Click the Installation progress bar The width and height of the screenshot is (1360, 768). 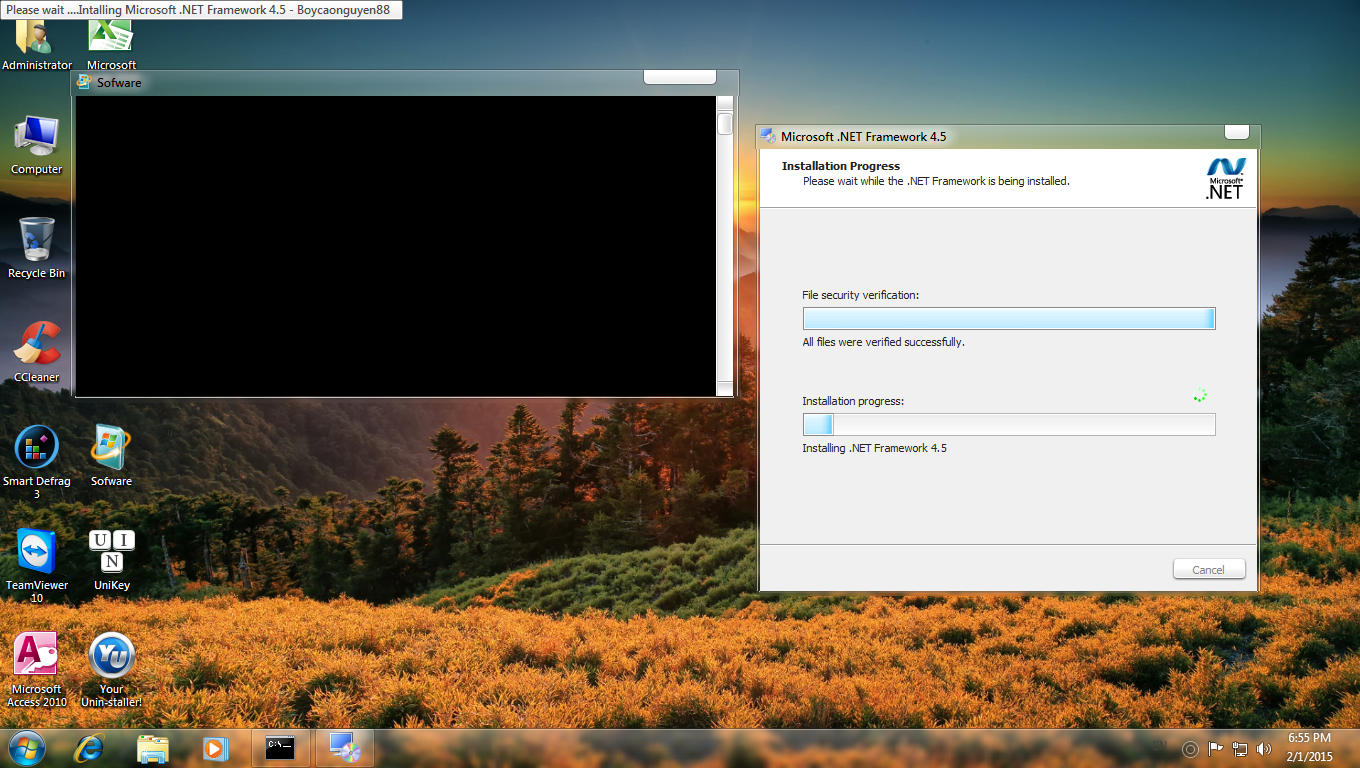pos(1009,424)
